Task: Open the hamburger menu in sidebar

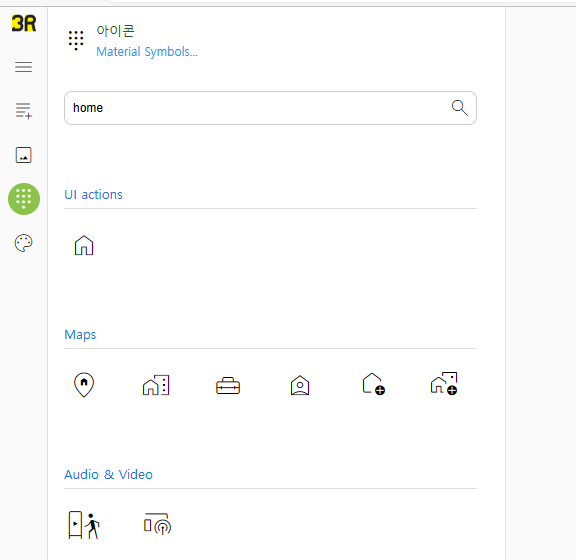Action: pos(24,67)
